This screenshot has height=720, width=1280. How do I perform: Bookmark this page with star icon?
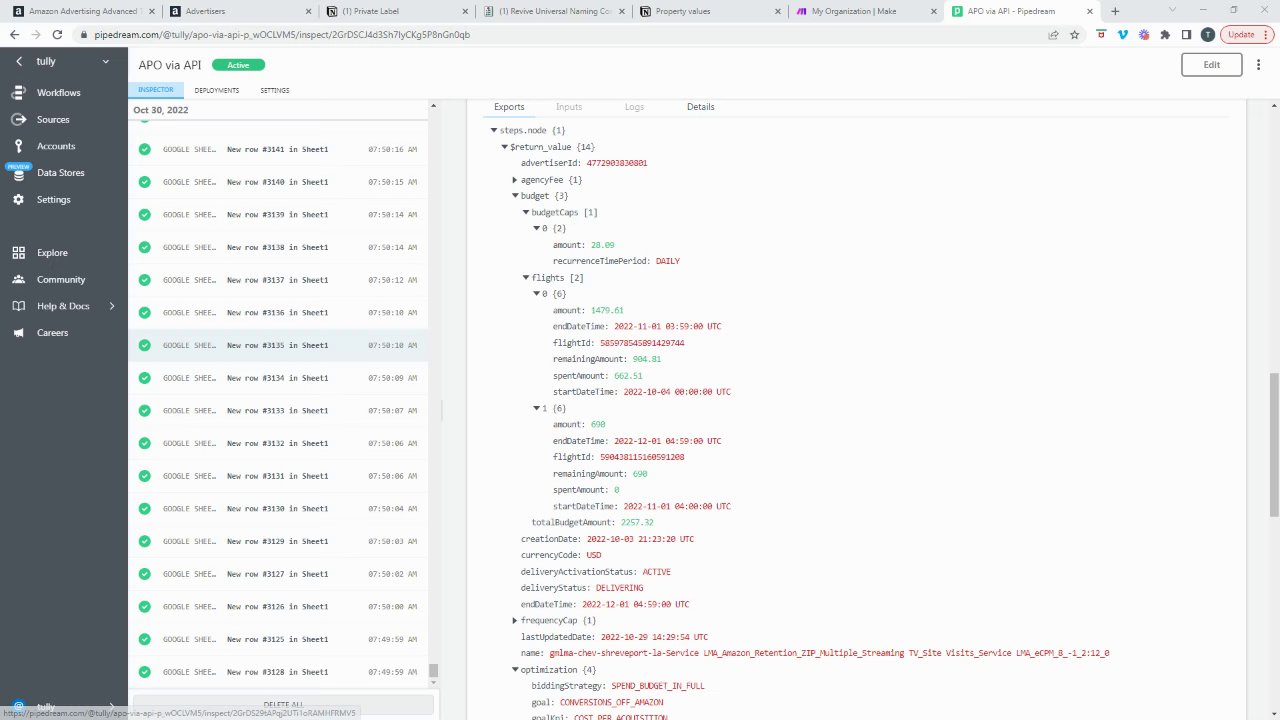pyautogui.click(x=1075, y=34)
